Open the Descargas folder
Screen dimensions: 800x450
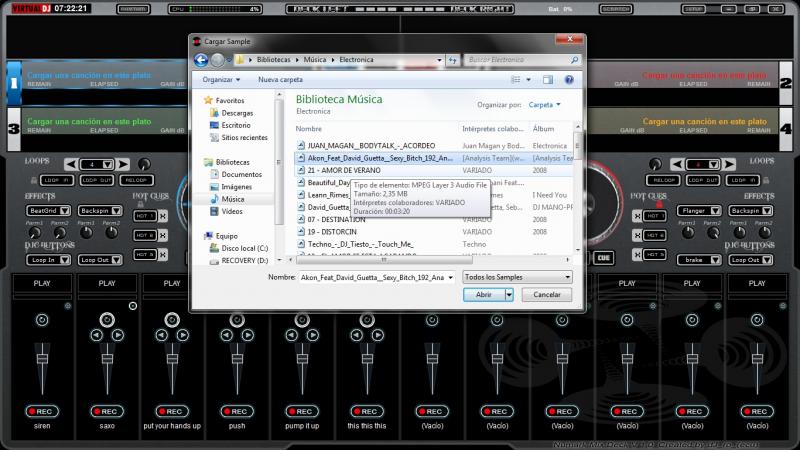[x=237, y=113]
